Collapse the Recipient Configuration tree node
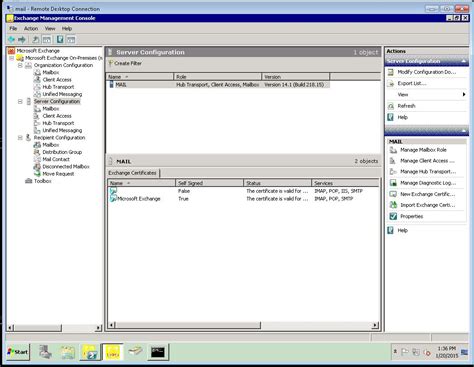Viewport: 474px width, 367px height. [20, 138]
